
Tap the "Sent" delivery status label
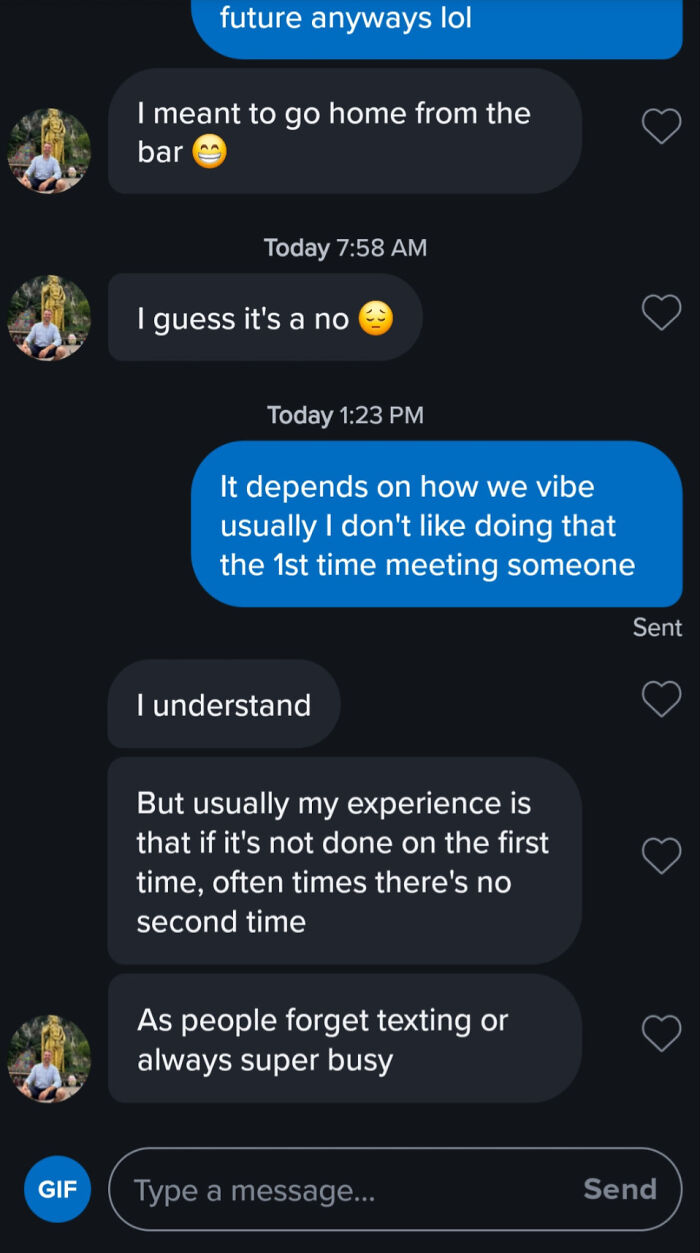[x=657, y=627]
